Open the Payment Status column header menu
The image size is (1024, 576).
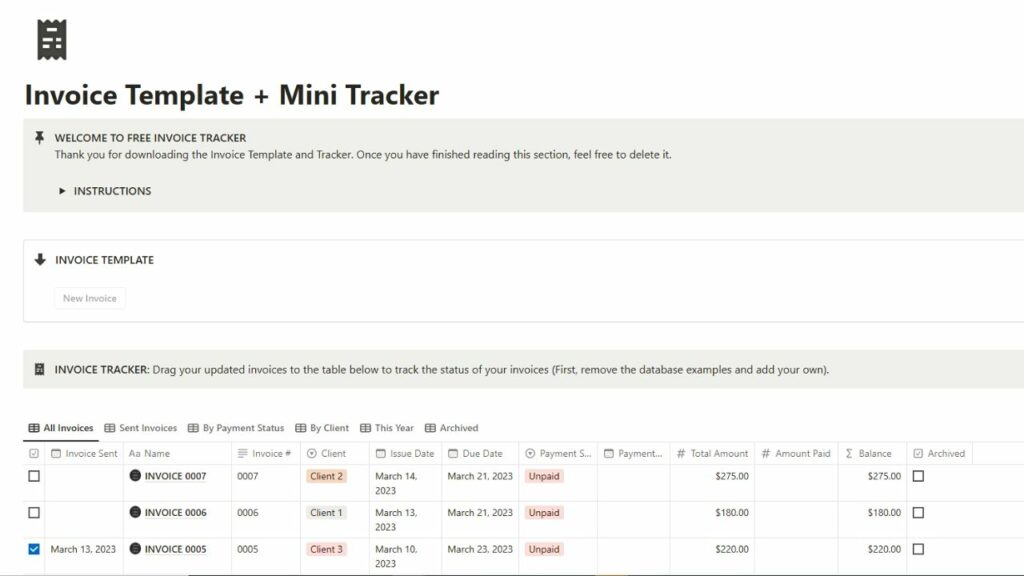pos(558,453)
